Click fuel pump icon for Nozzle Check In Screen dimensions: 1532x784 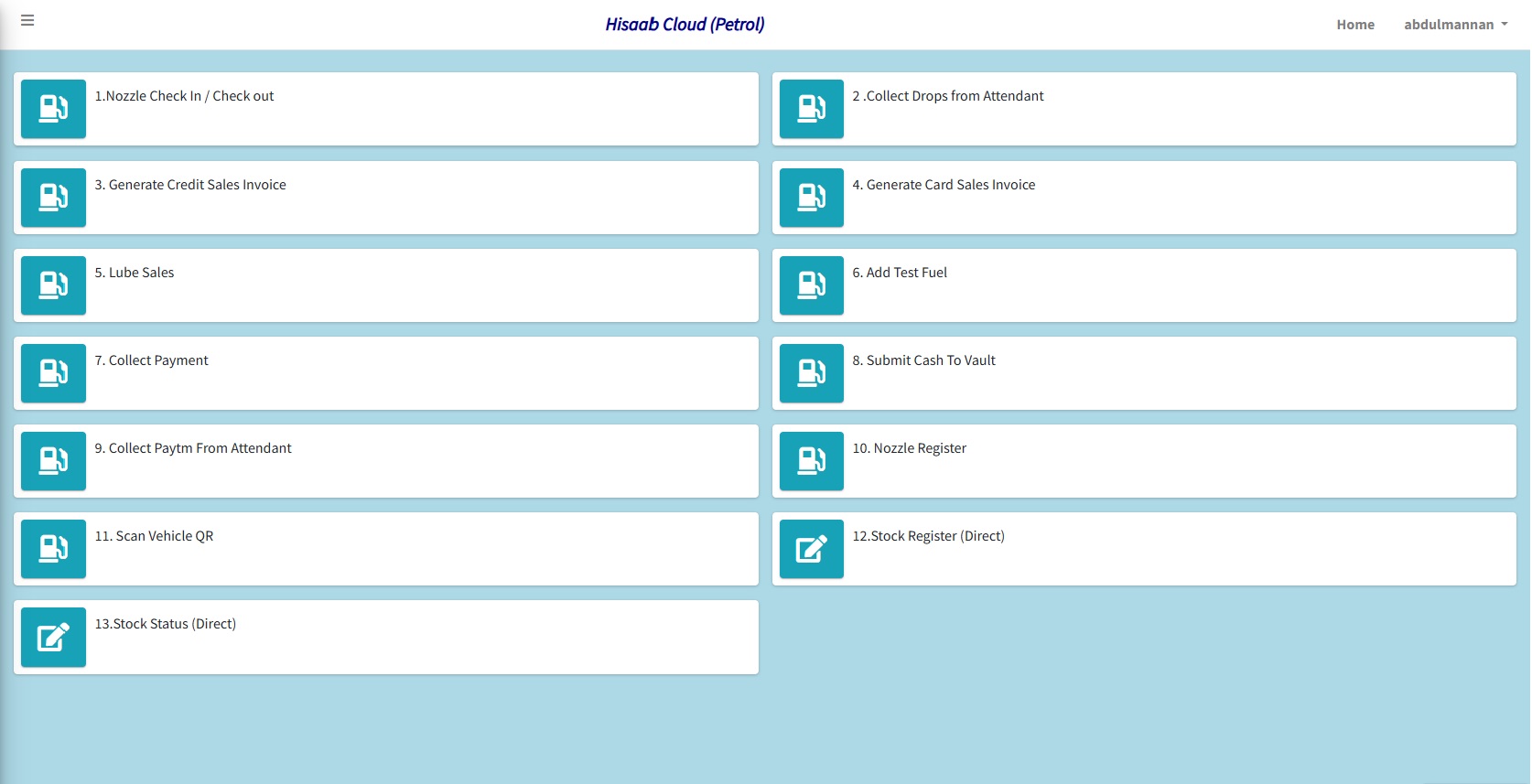point(53,109)
